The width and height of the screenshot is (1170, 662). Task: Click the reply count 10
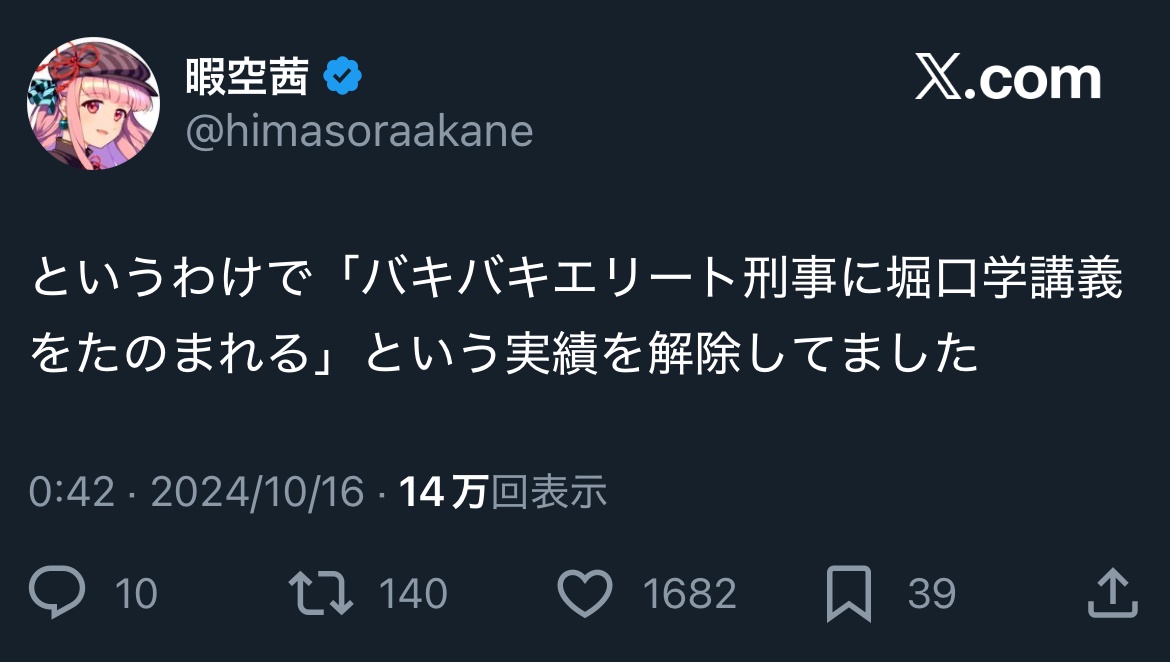(x=136, y=594)
